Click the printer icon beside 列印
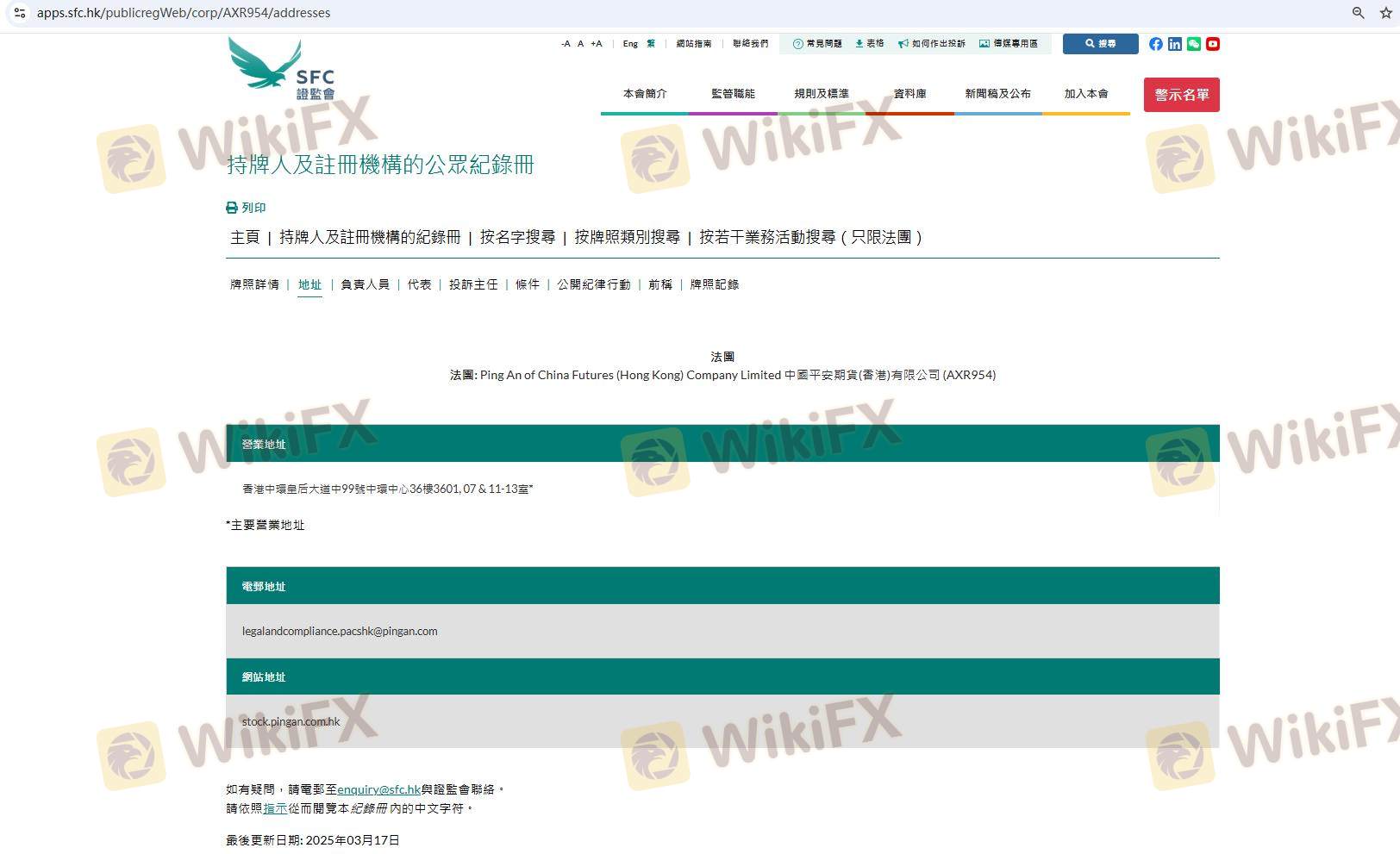 click(x=232, y=208)
